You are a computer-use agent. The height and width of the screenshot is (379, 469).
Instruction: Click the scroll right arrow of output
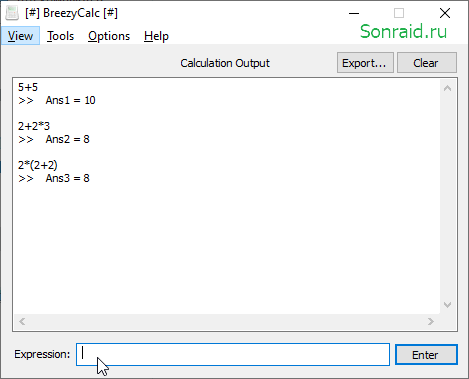click(x=431, y=321)
